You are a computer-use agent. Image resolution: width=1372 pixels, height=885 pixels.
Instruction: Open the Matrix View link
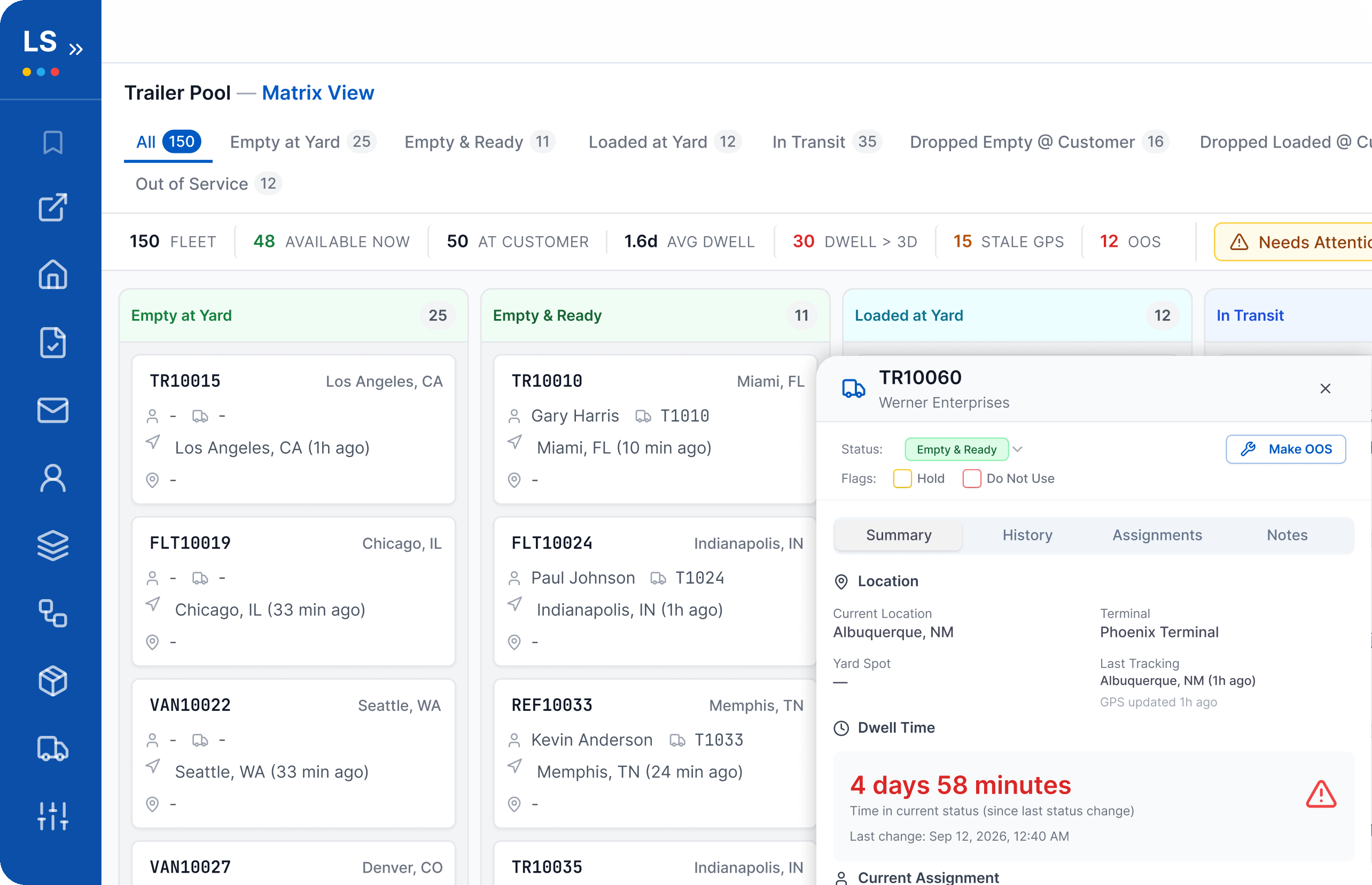[318, 93]
